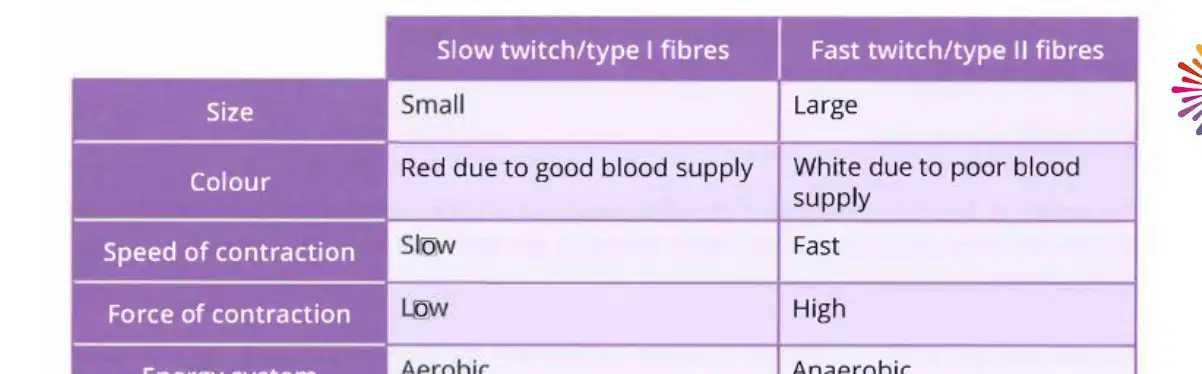The width and height of the screenshot is (1202, 374).
Task: Click the empty top-left corner above Size
Action: pos(229,48)
